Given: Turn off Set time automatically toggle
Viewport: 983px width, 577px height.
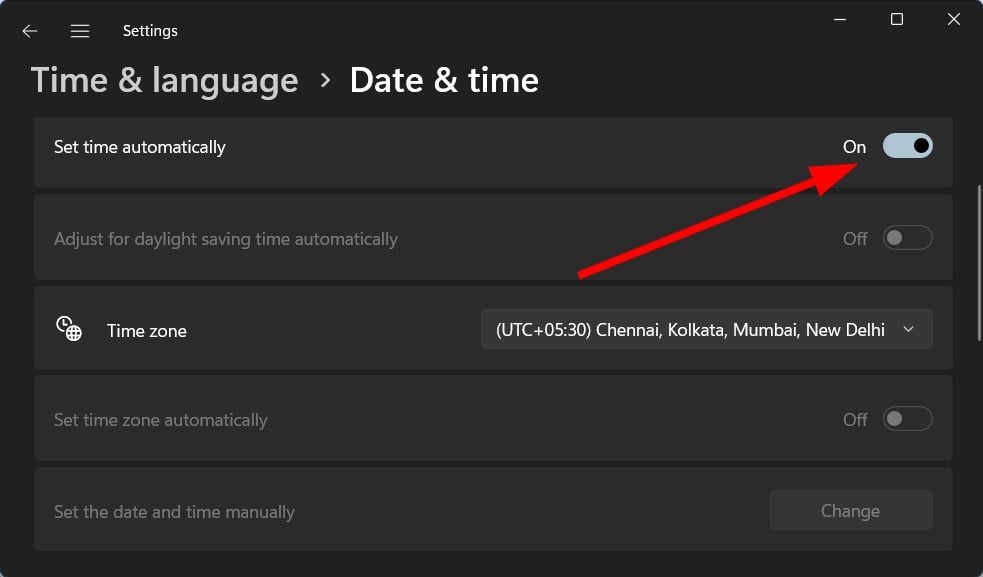Looking at the screenshot, I should (908, 146).
